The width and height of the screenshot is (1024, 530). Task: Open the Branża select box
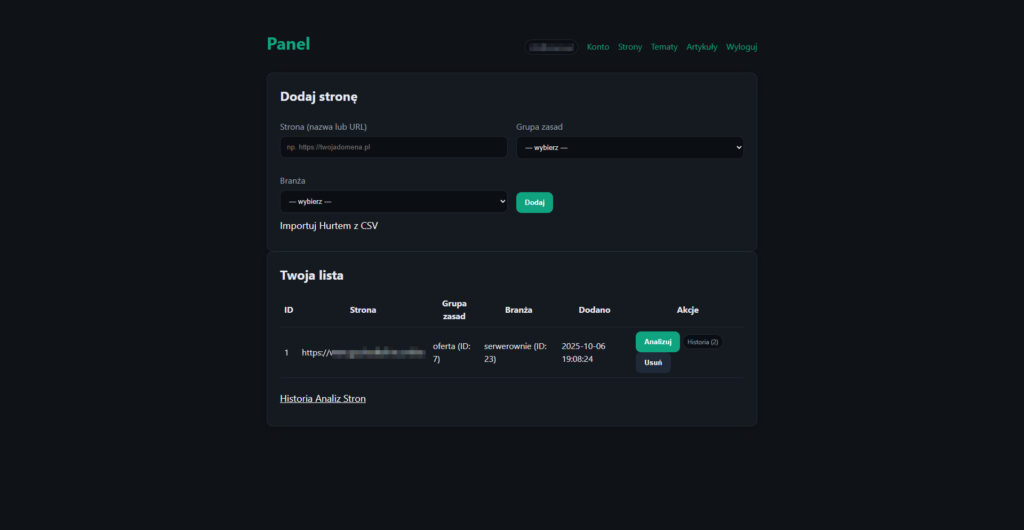(x=393, y=202)
